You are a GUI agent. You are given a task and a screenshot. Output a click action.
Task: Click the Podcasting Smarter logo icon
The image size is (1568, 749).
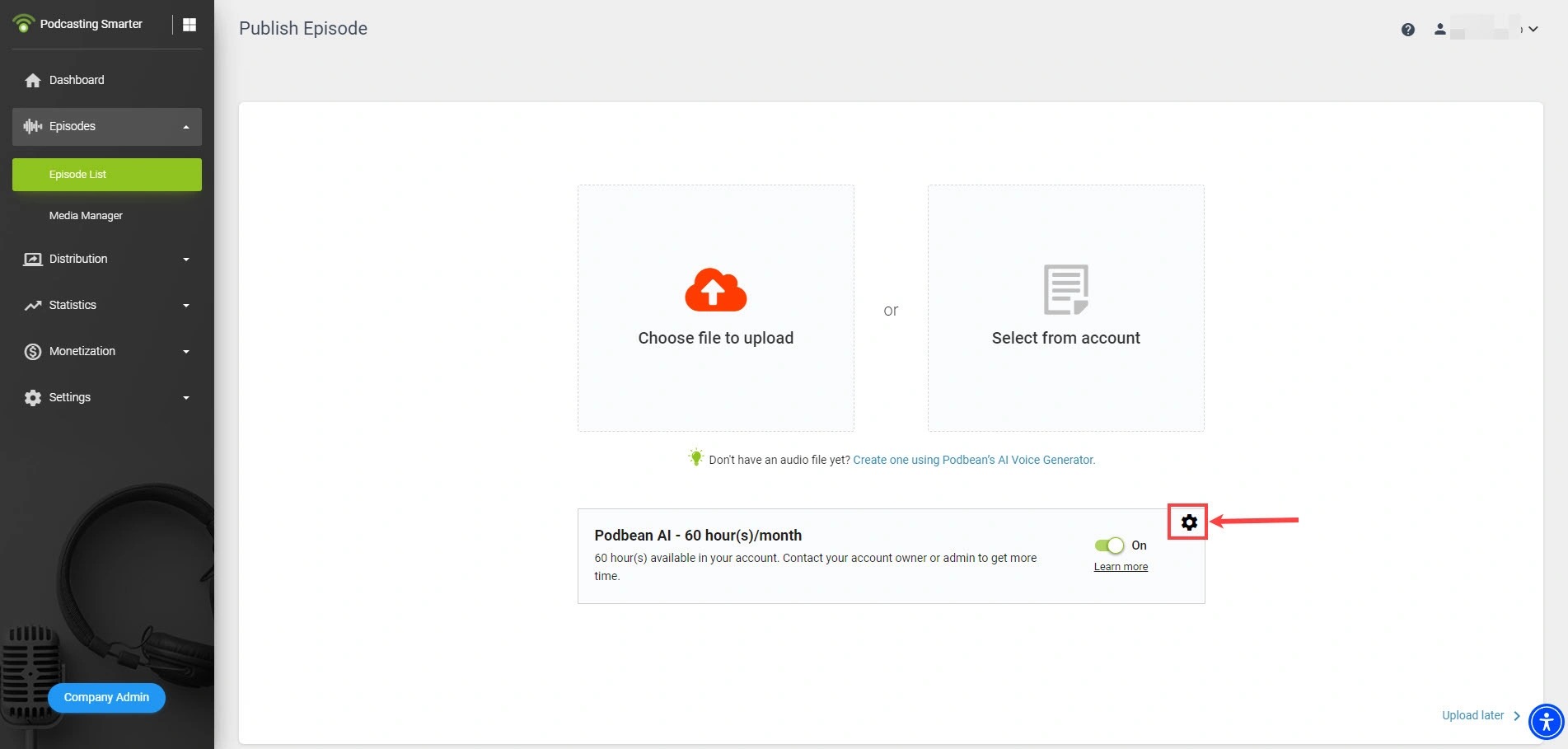tap(24, 23)
